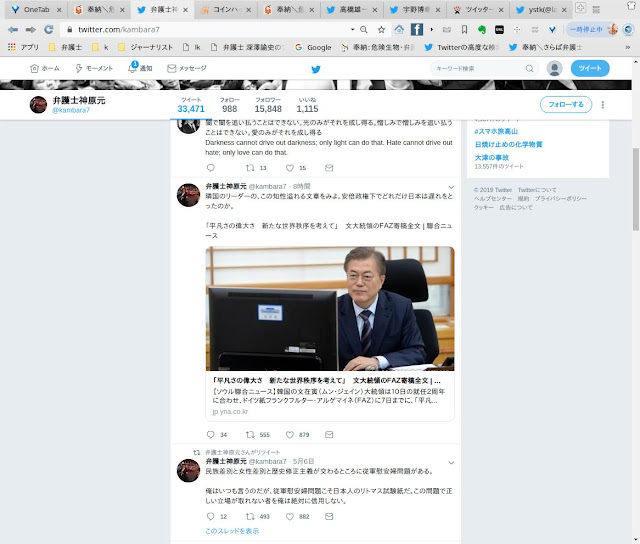This screenshot has width=640, height=544.
Task: Like the tweet with 879 likes
Action: pos(290,435)
